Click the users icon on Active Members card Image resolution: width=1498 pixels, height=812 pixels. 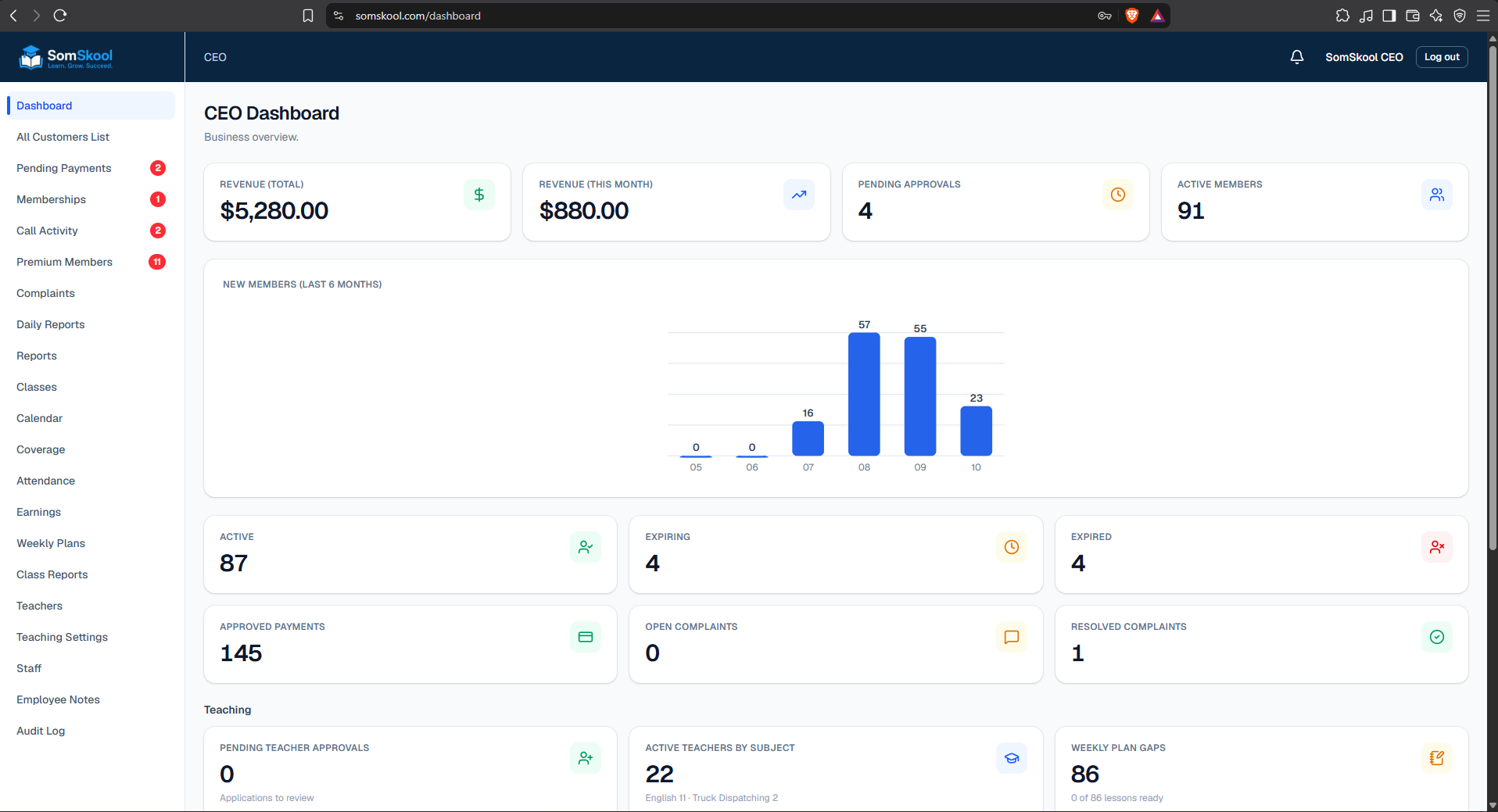(x=1437, y=195)
